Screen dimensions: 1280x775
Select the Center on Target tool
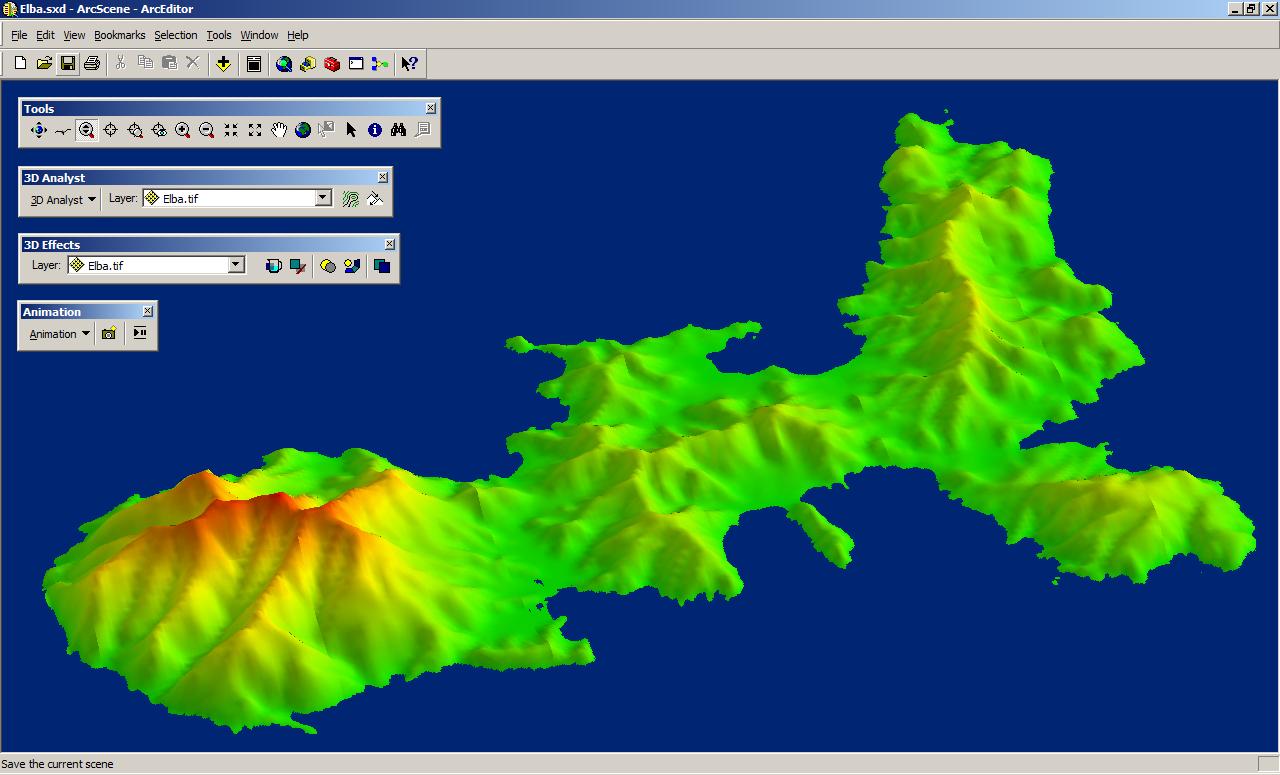(x=110, y=130)
